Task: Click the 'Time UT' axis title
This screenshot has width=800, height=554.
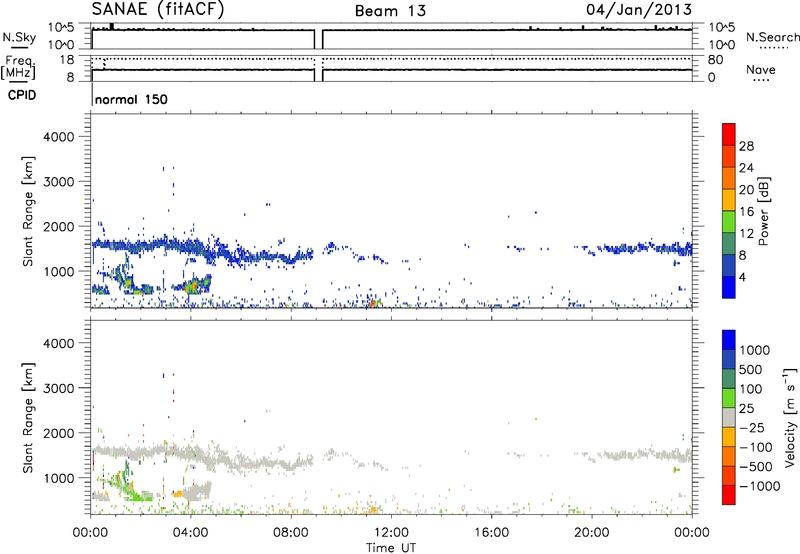Action: click(x=391, y=548)
